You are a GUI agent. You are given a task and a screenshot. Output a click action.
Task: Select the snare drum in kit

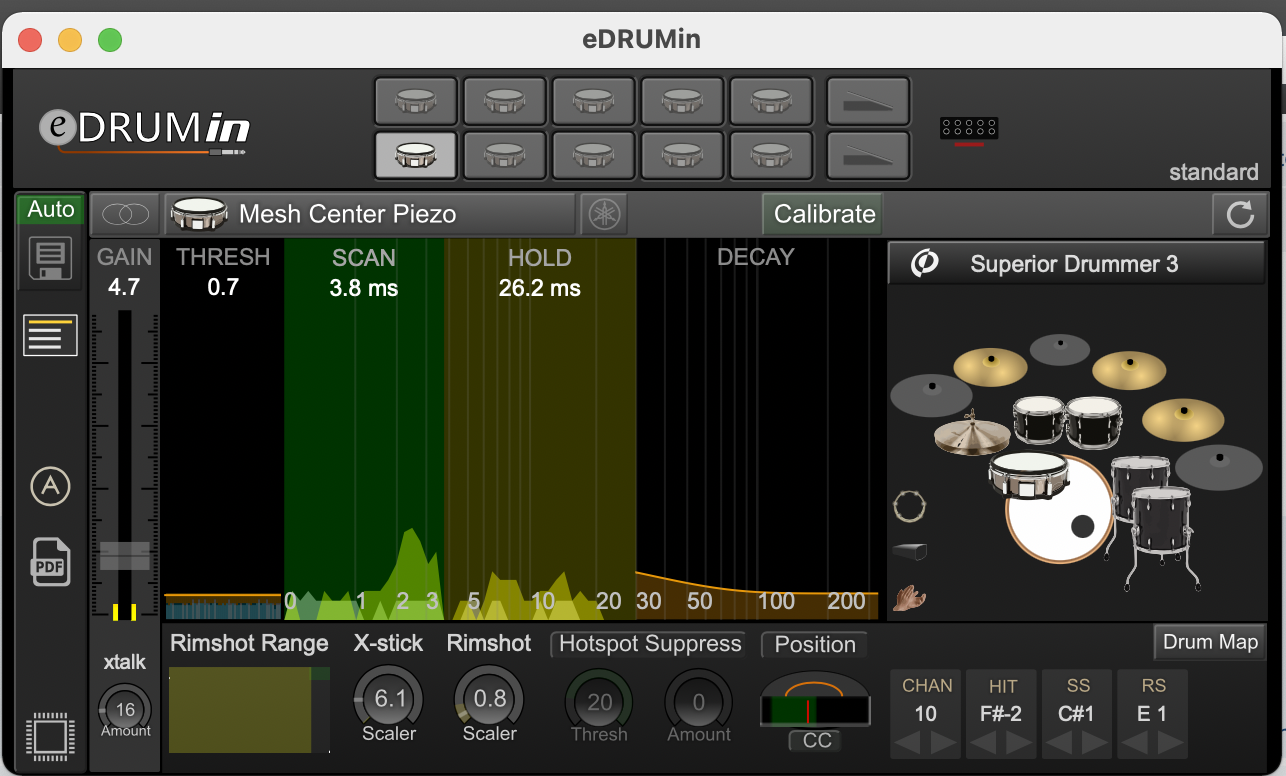pos(1029,474)
